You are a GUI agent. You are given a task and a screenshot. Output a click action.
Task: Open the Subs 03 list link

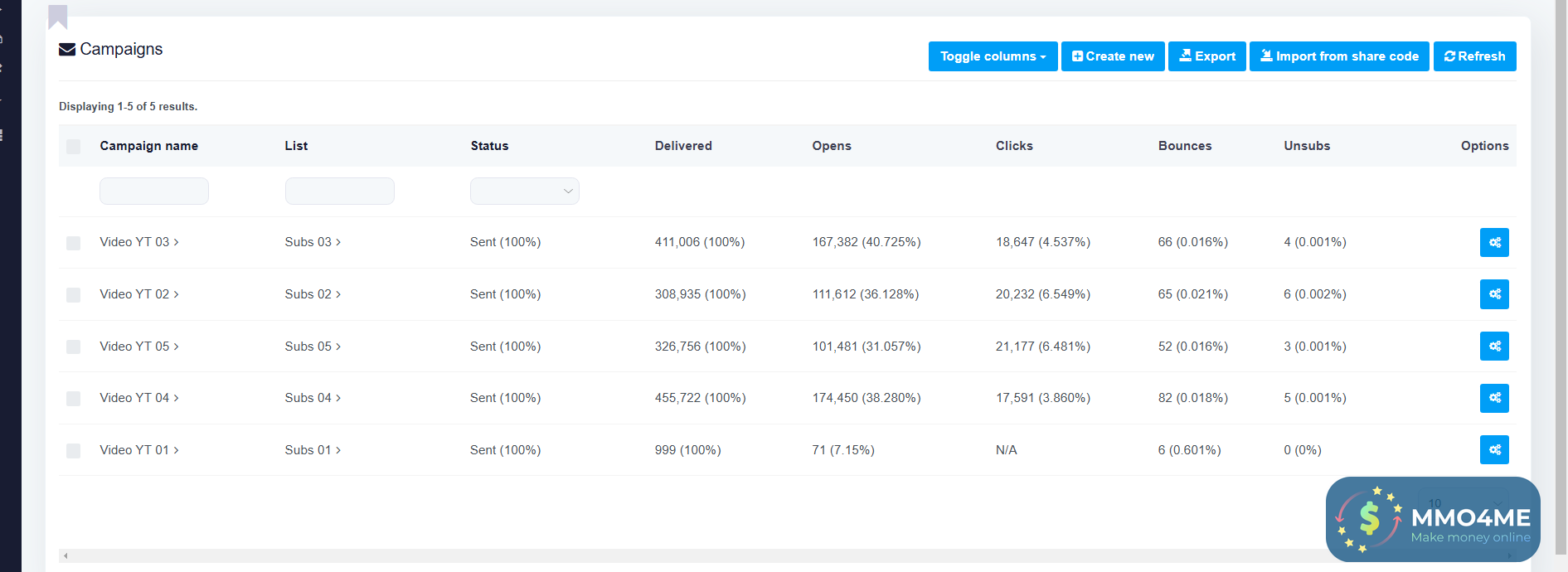[313, 242]
